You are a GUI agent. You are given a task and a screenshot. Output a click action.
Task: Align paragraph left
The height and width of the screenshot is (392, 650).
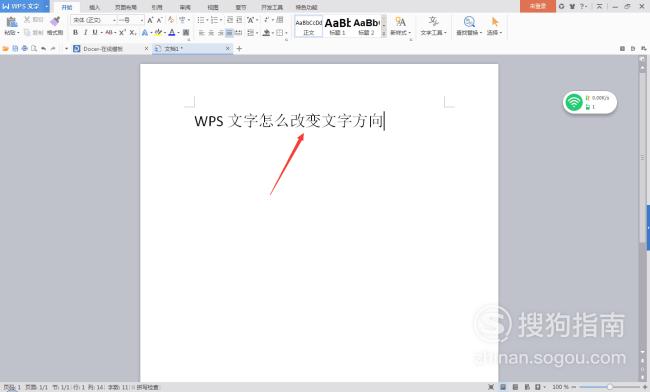pyautogui.click(x=201, y=33)
